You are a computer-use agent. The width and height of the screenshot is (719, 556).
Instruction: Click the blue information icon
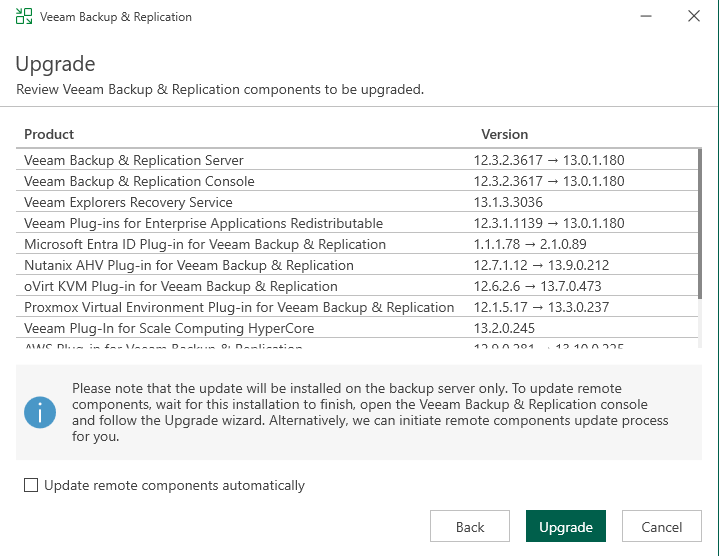(42, 411)
